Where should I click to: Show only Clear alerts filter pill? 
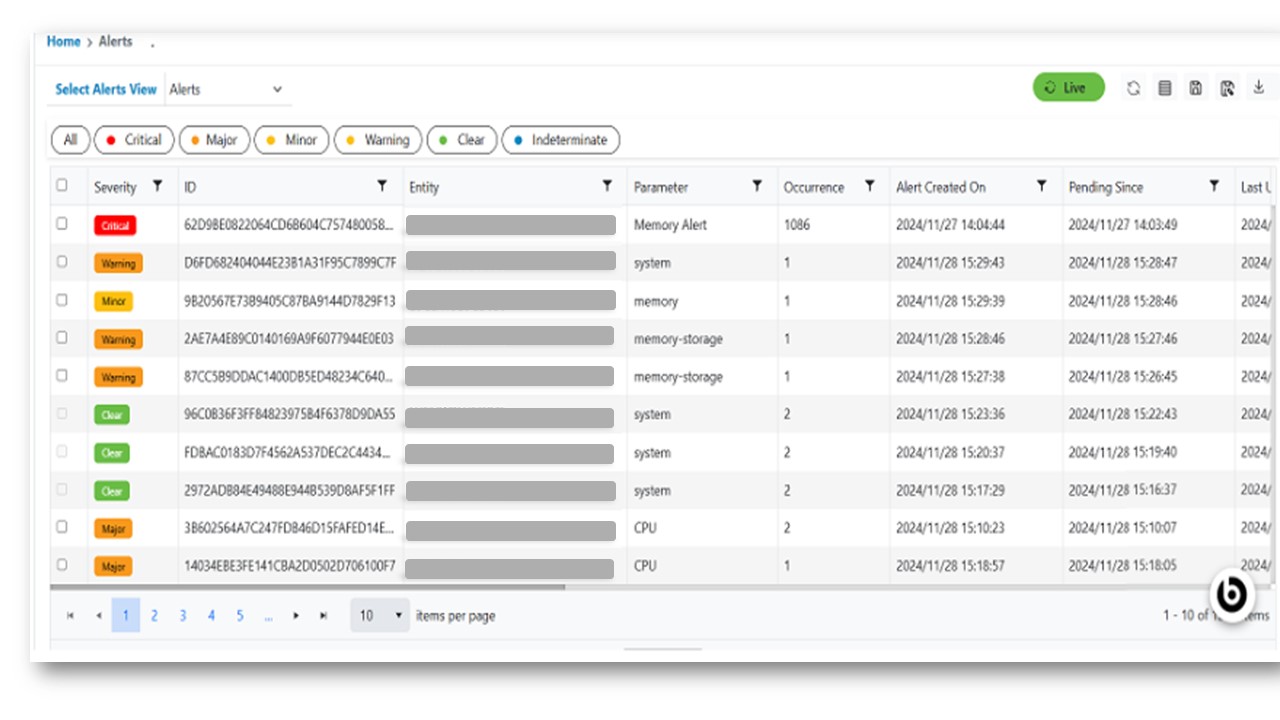click(462, 140)
